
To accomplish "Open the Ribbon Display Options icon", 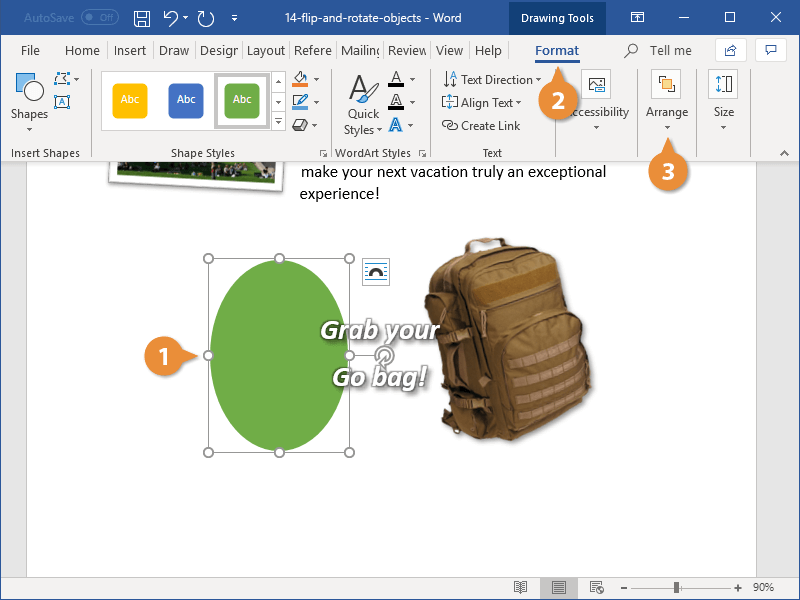I will (x=637, y=18).
